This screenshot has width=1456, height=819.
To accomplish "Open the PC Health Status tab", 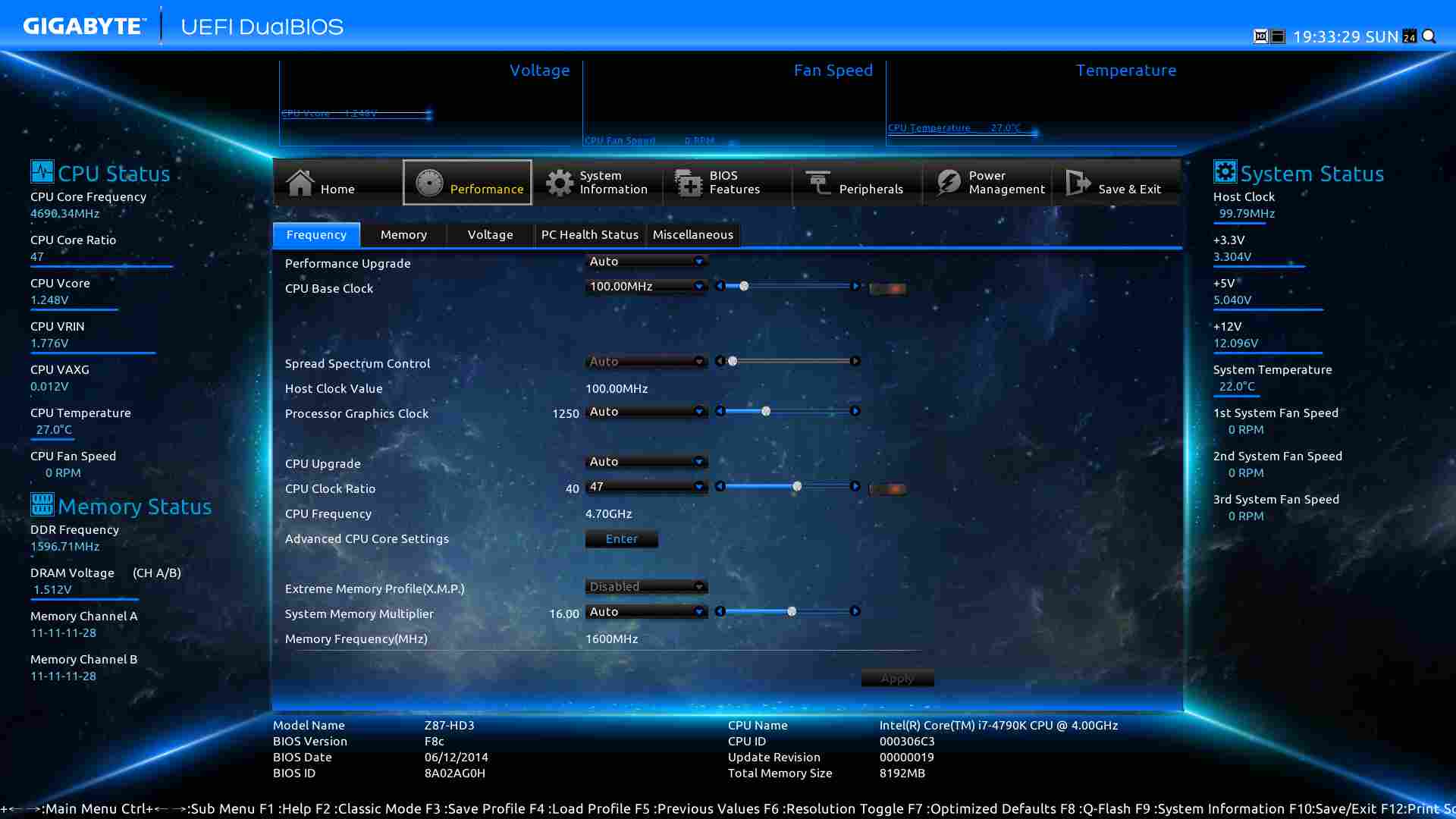I will (589, 235).
